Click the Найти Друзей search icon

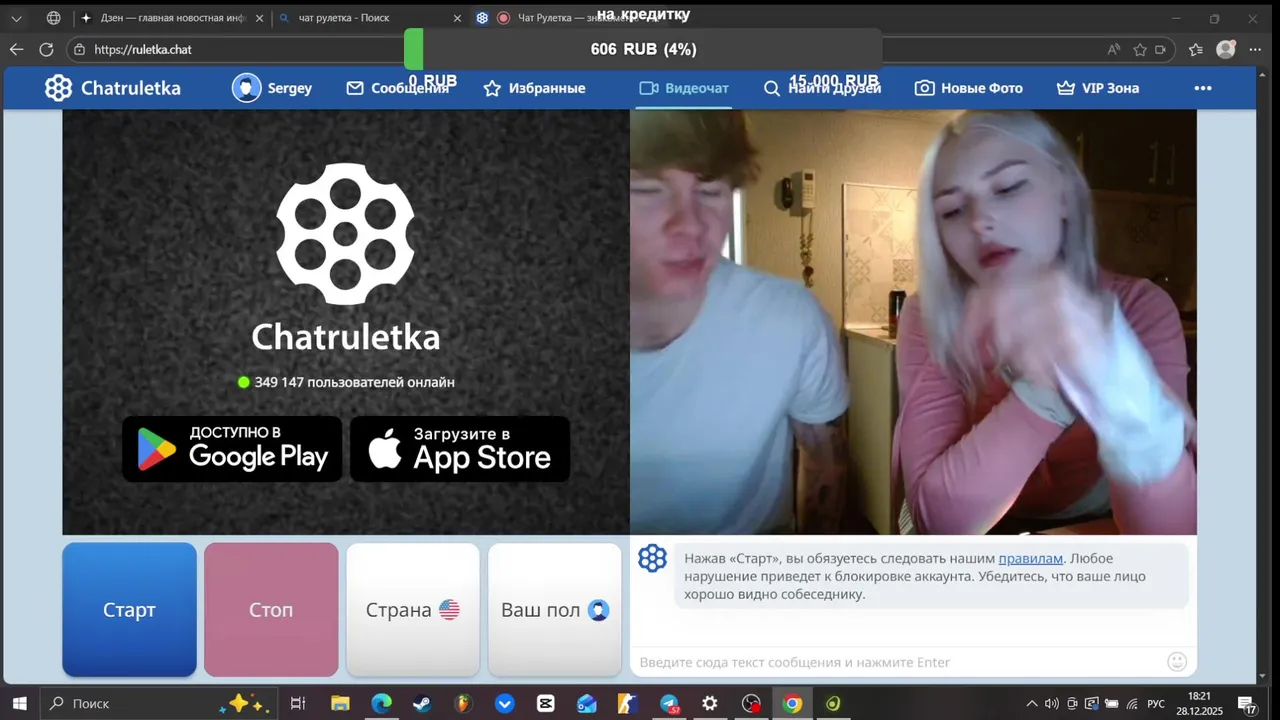coord(771,88)
